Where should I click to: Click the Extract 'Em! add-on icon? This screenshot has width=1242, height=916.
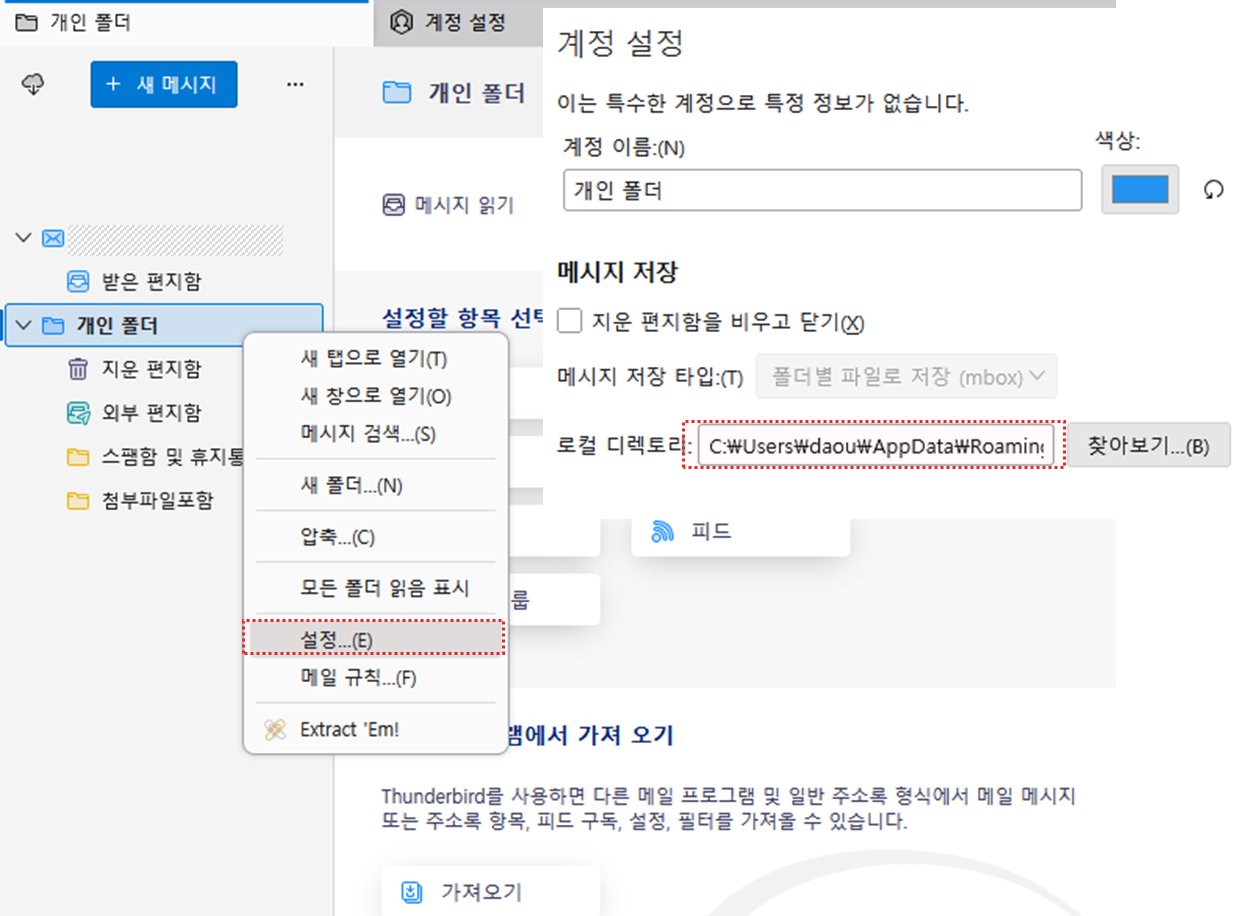(275, 730)
